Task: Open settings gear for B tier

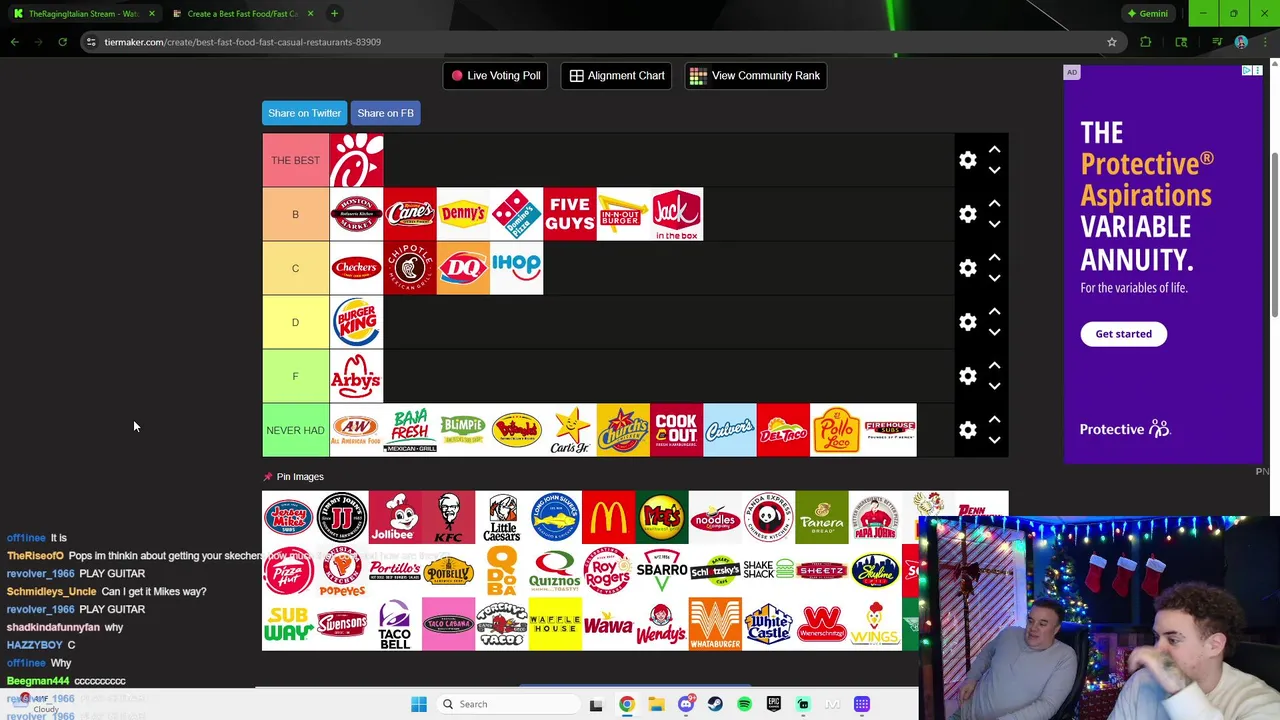Action: point(968,214)
